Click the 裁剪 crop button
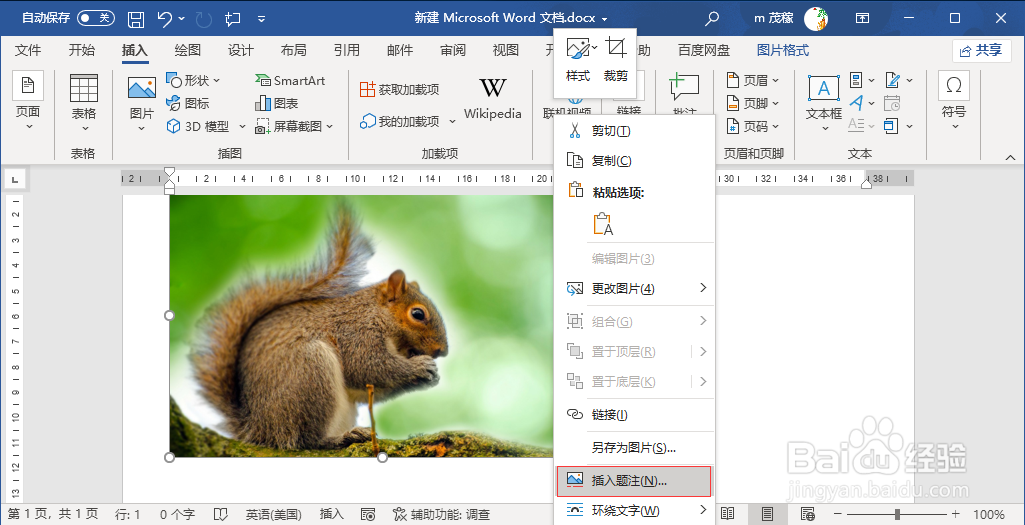Screen dimensions: 1025x525 (x=615, y=60)
